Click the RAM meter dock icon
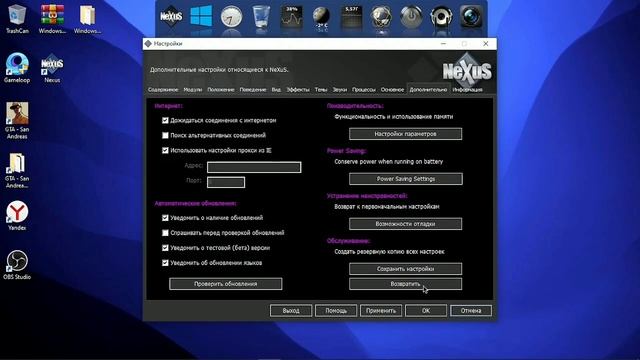 (x=351, y=17)
